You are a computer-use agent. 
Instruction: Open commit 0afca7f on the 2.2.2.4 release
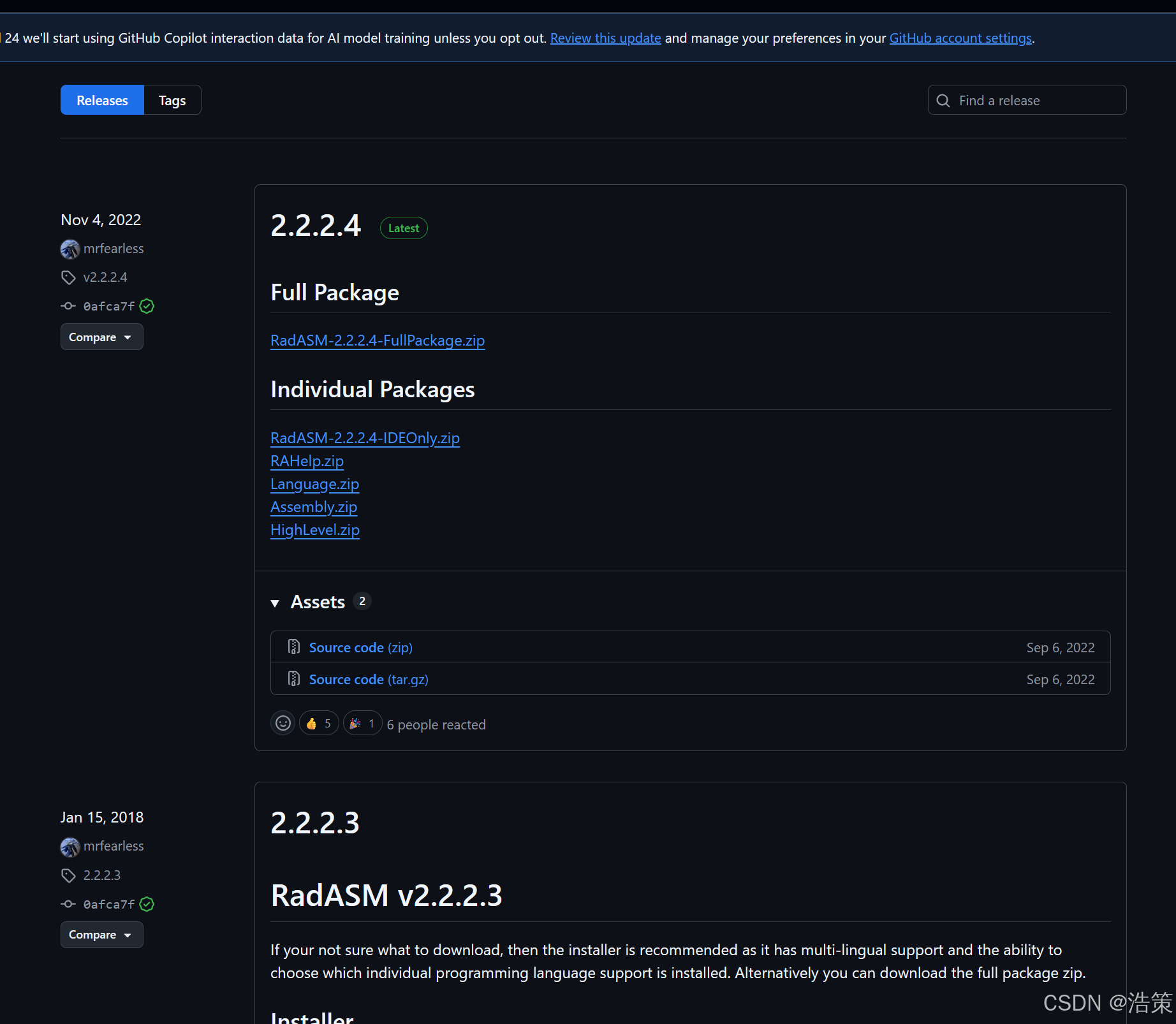(x=109, y=306)
